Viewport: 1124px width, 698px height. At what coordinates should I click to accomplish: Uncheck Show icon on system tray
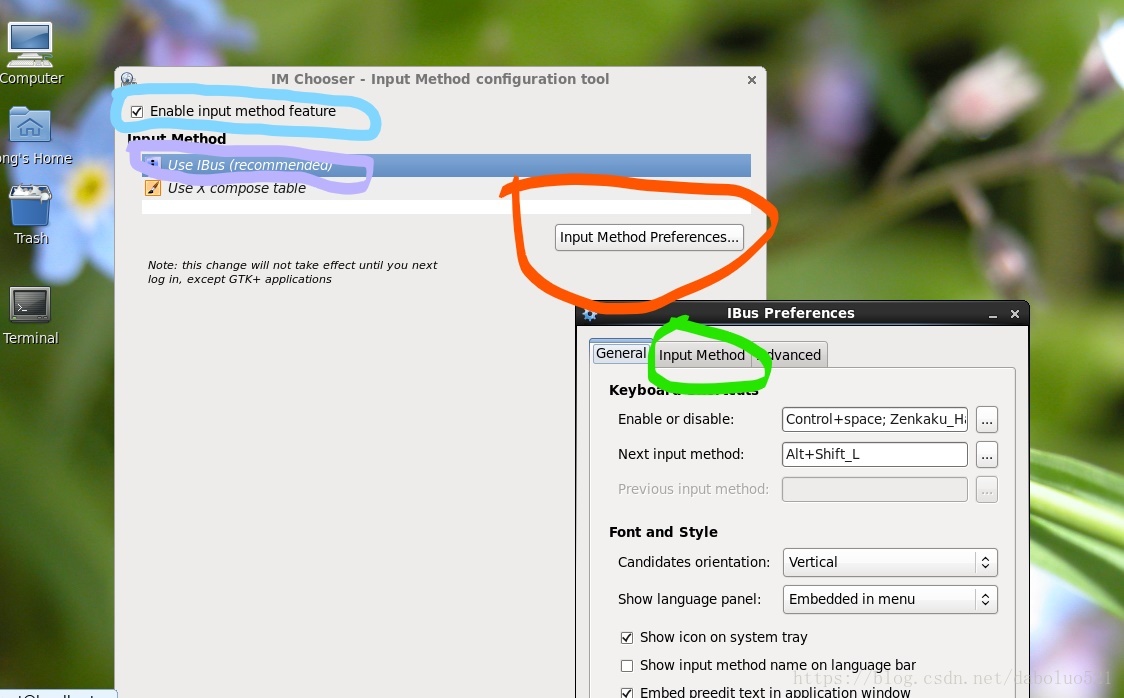point(627,637)
